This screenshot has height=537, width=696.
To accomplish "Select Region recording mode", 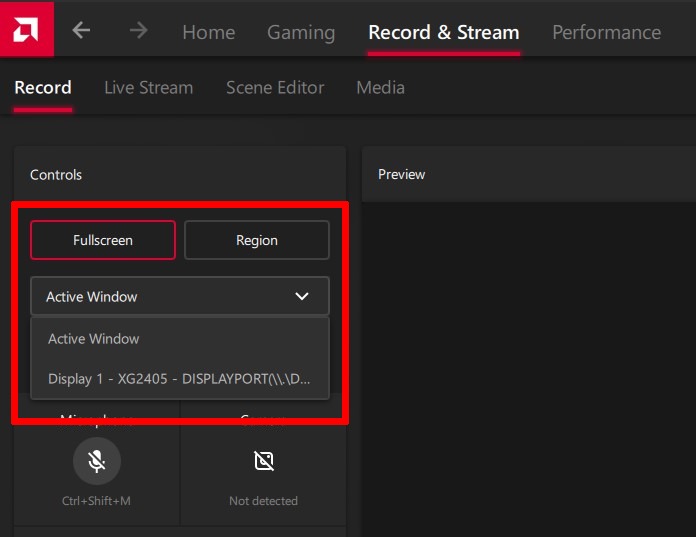I will 257,240.
